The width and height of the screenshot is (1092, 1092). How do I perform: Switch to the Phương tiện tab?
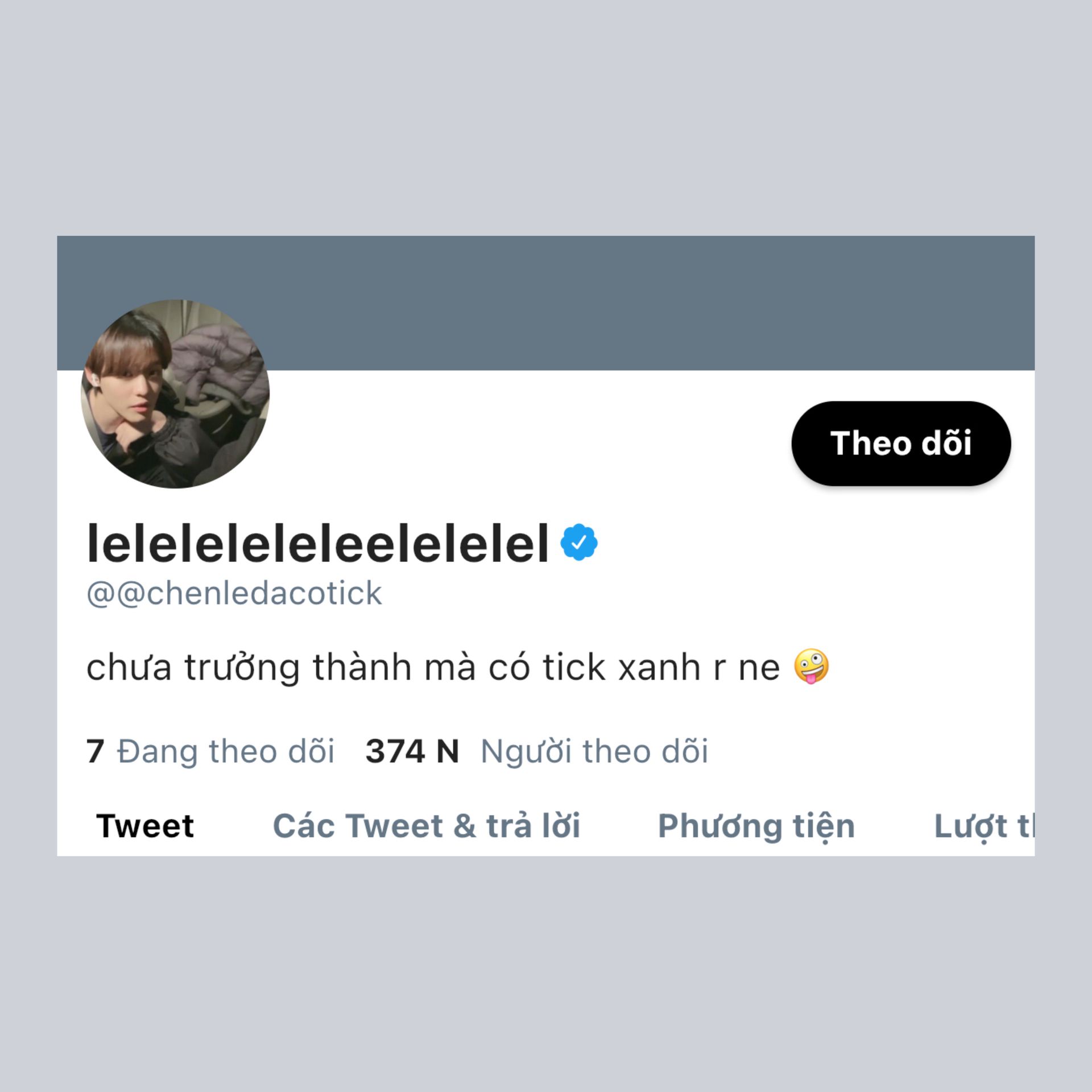point(756,827)
